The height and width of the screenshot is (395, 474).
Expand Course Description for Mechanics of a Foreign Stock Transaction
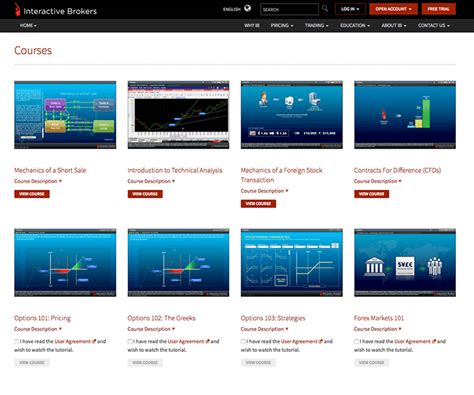pos(265,191)
